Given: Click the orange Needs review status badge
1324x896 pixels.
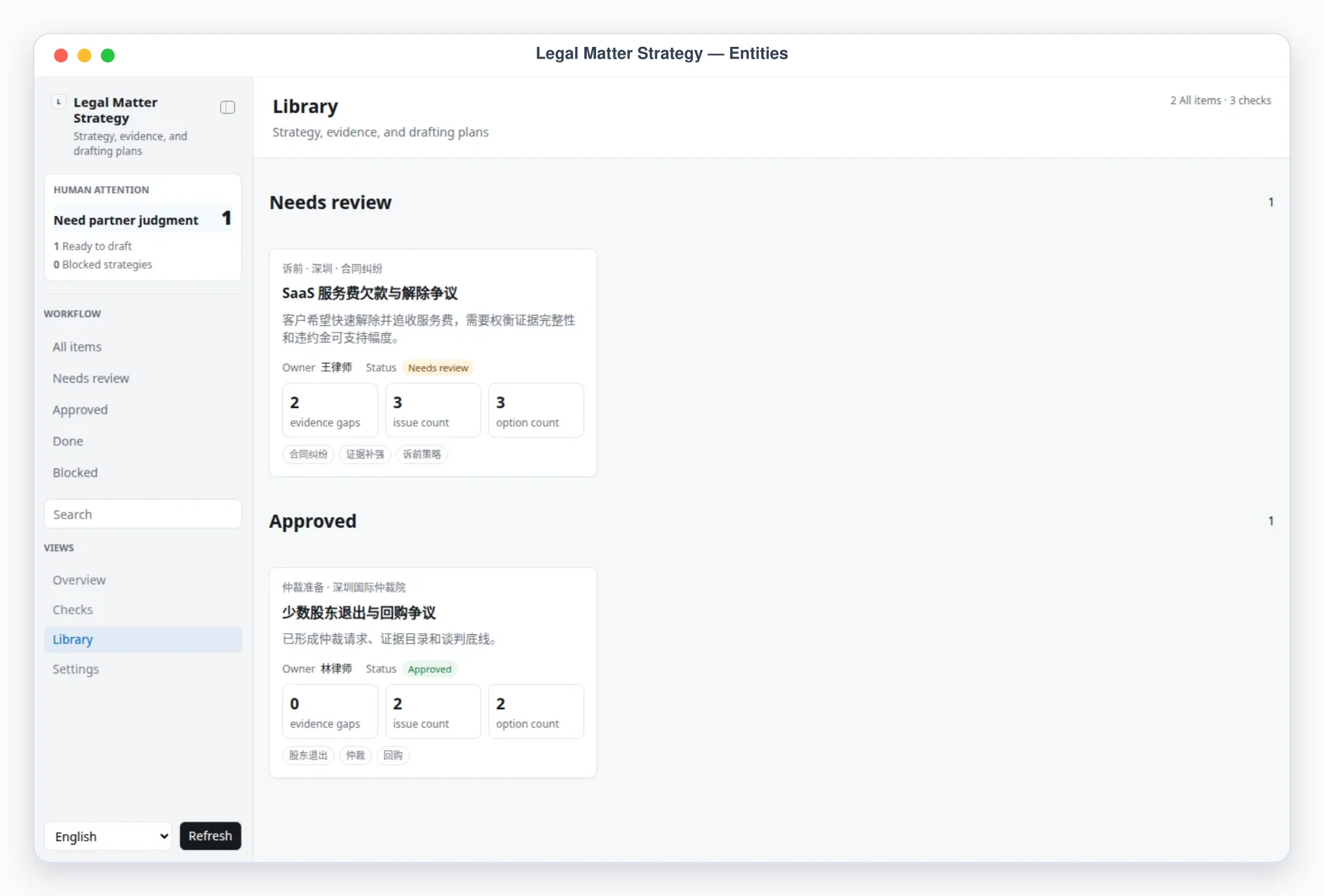Looking at the screenshot, I should pos(438,368).
